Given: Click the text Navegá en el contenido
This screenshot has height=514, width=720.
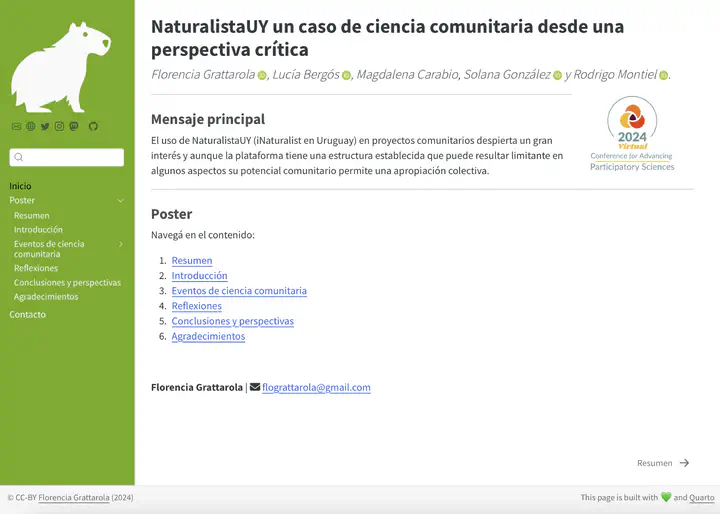Looking at the screenshot, I should click(x=203, y=235).
